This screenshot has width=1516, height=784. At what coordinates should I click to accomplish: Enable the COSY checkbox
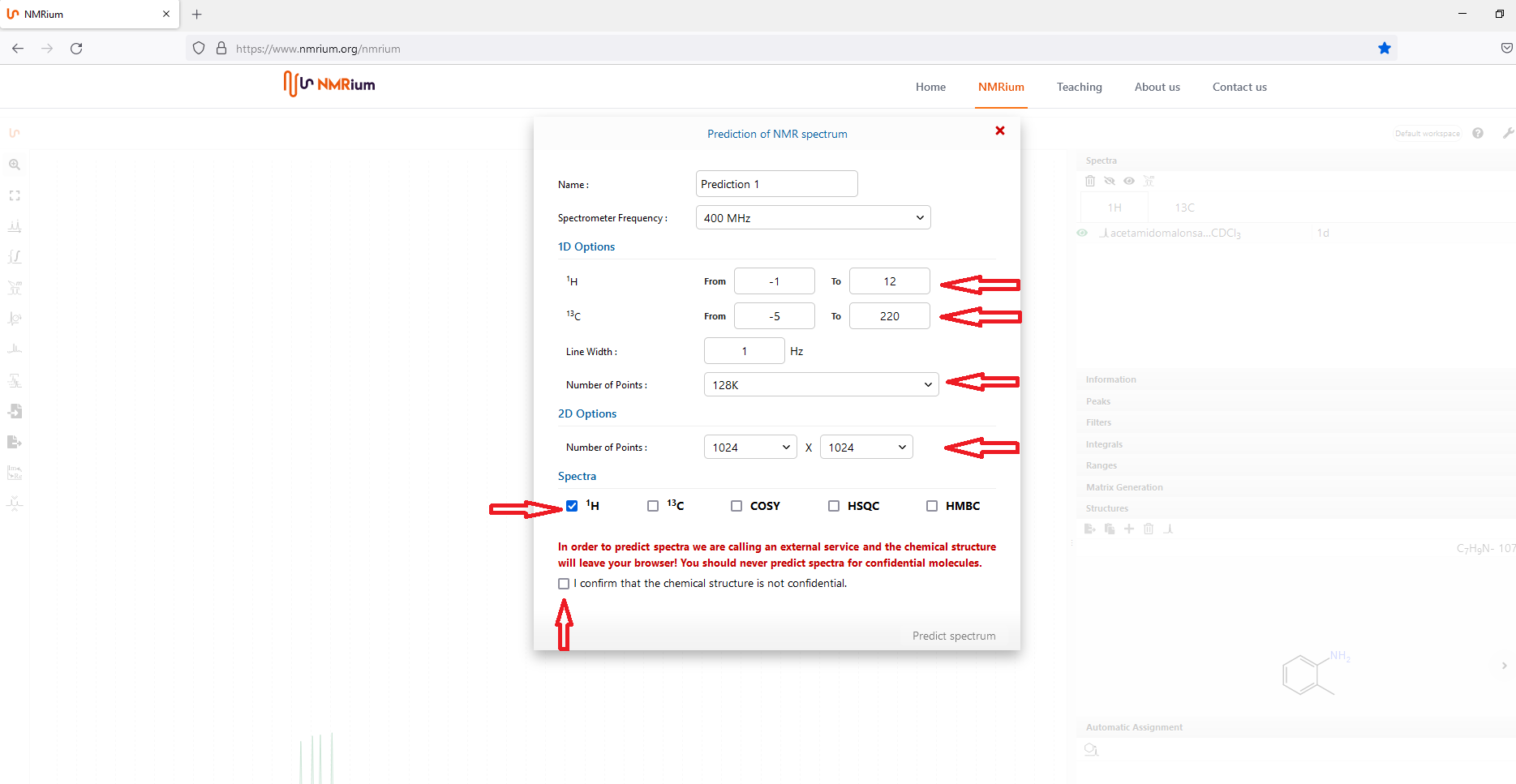pos(737,506)
